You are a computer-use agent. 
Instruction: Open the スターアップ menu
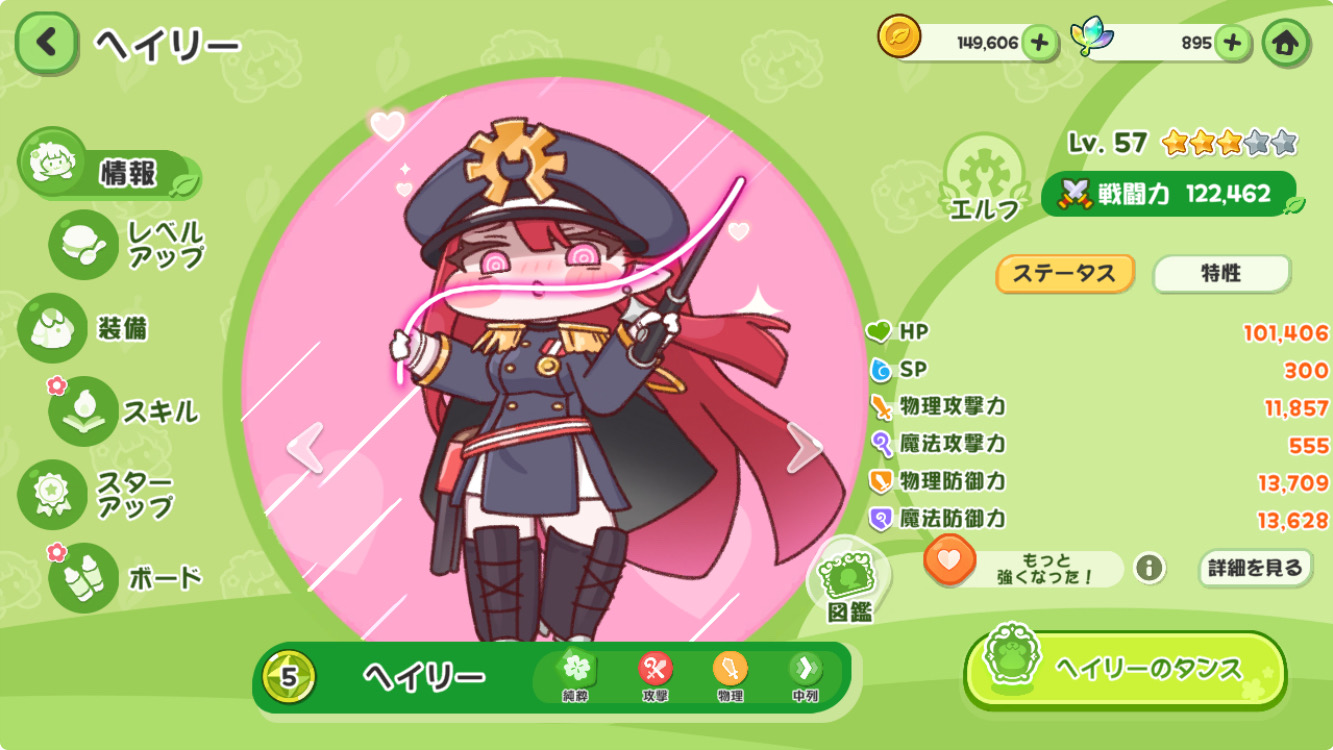[x=97, y=494]
